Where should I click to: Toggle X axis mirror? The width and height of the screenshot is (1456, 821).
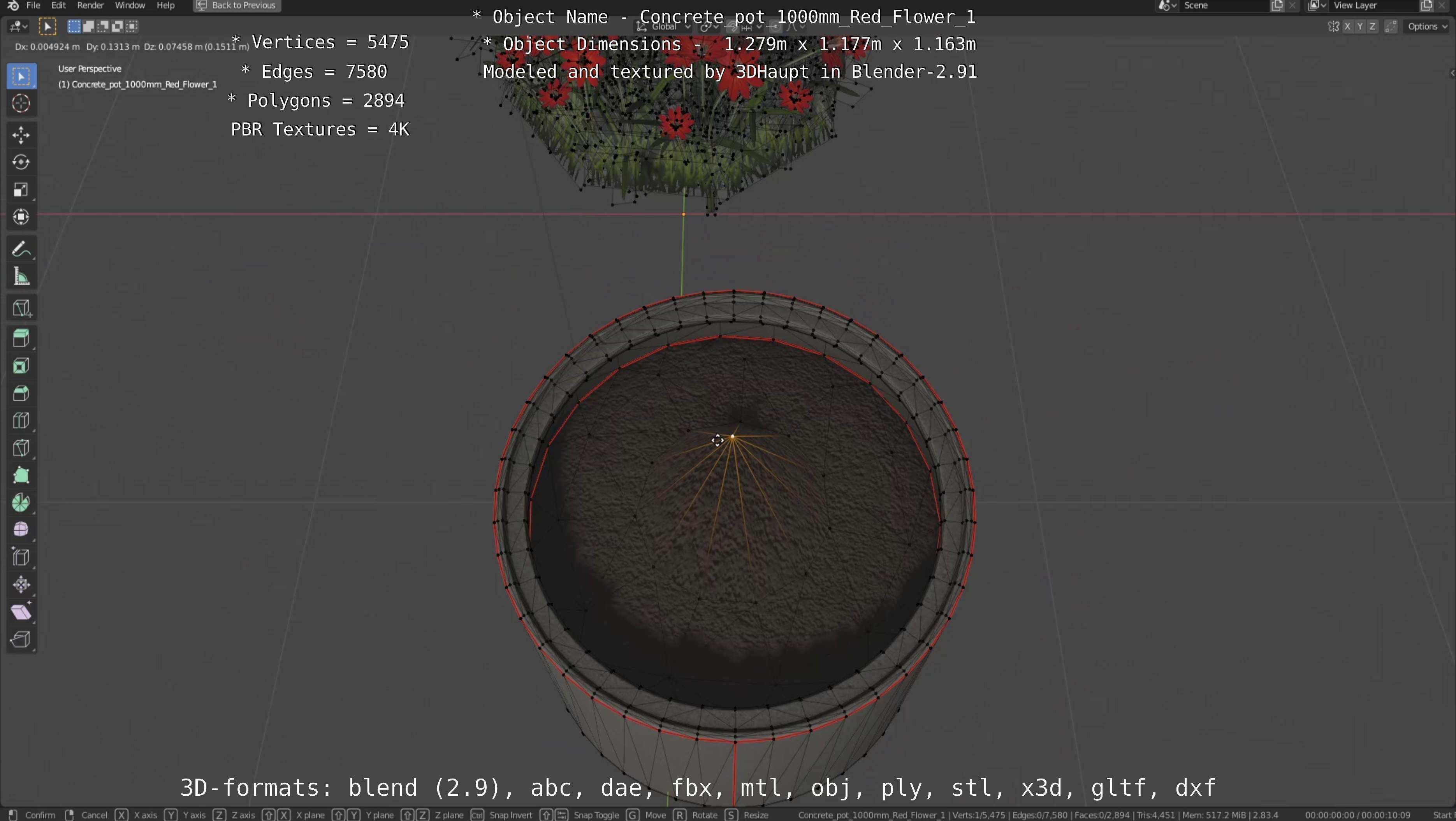[x=1347, y=26]
